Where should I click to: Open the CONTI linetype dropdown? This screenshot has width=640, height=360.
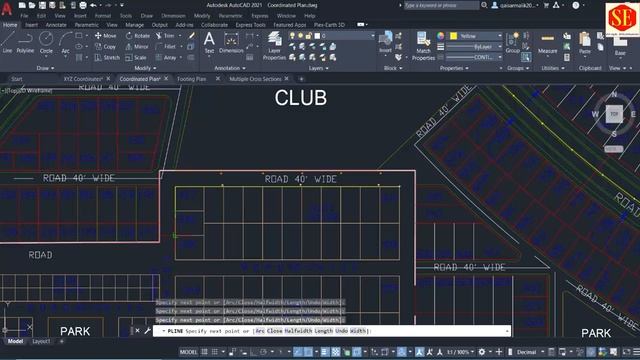(474, 58)
